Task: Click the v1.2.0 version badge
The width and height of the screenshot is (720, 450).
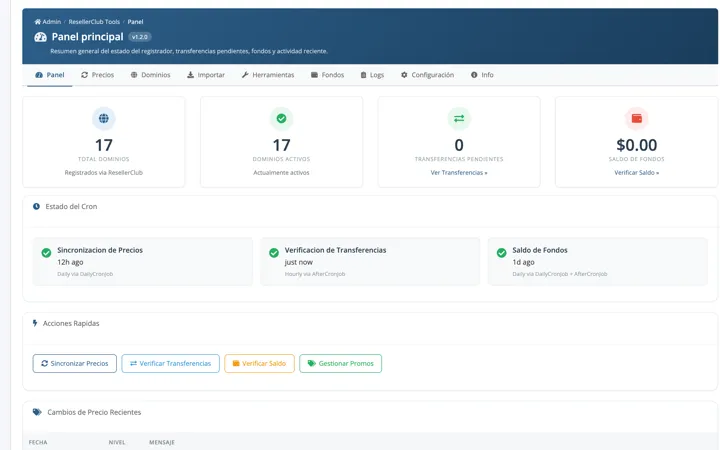Action: (140, 37)
